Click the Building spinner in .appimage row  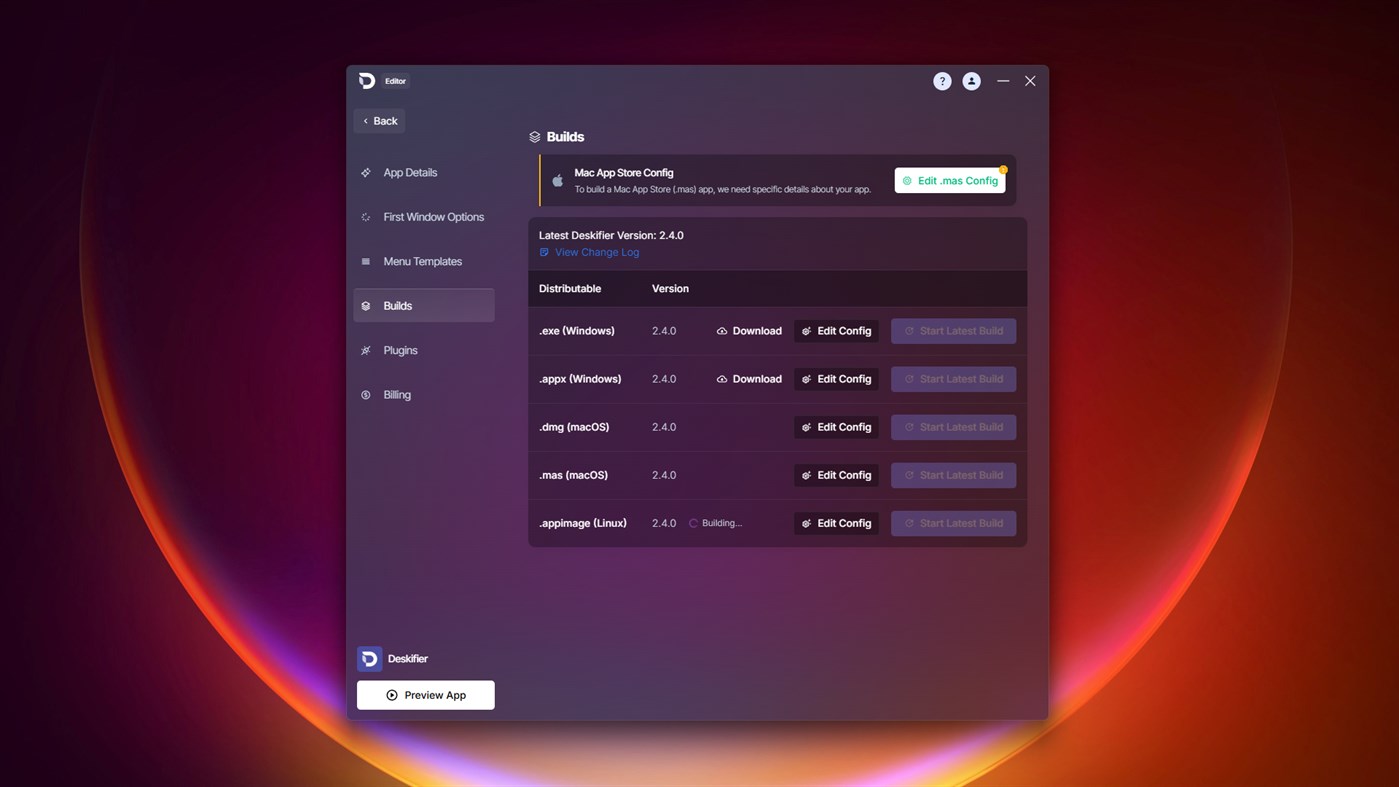(x=693, y=523)
